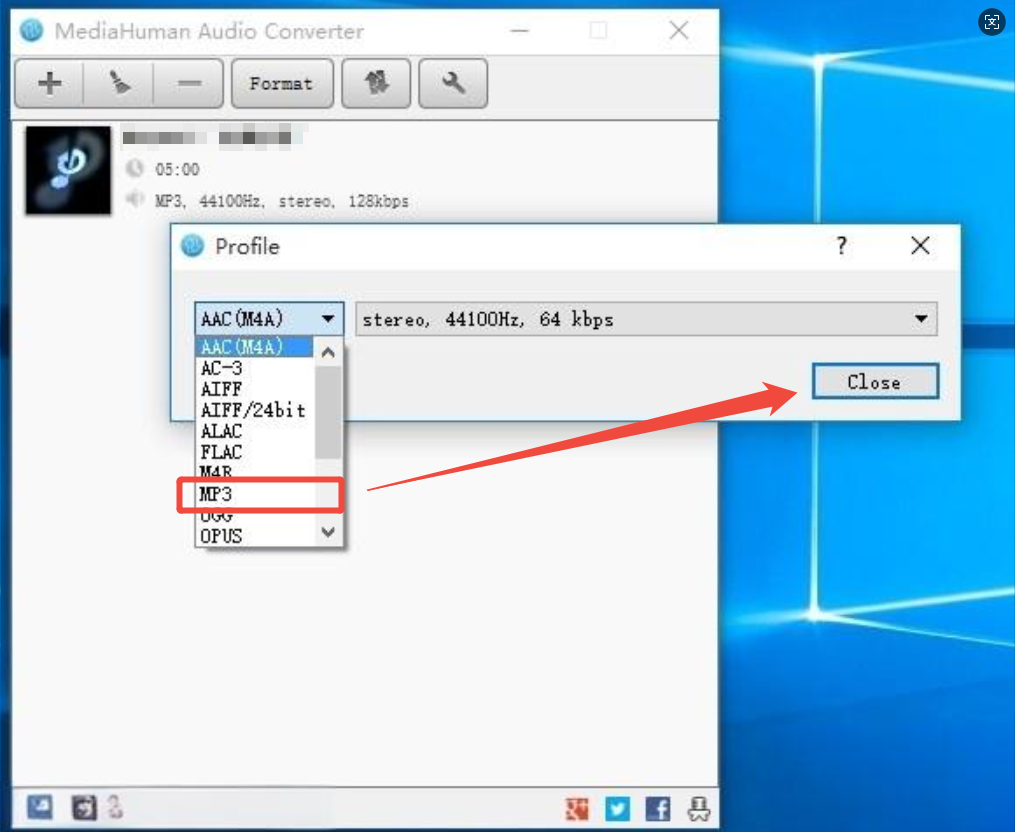The image size is (1015, 834).
Task: Choose OPUS in the format list
Action: [x=254, y=536]
